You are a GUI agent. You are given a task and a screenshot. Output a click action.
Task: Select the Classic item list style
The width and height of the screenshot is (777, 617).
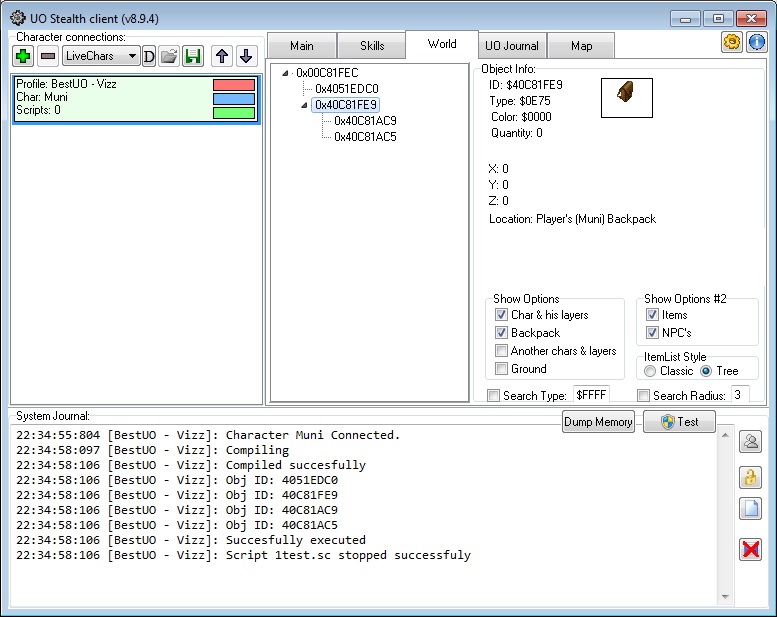point(651,372)
